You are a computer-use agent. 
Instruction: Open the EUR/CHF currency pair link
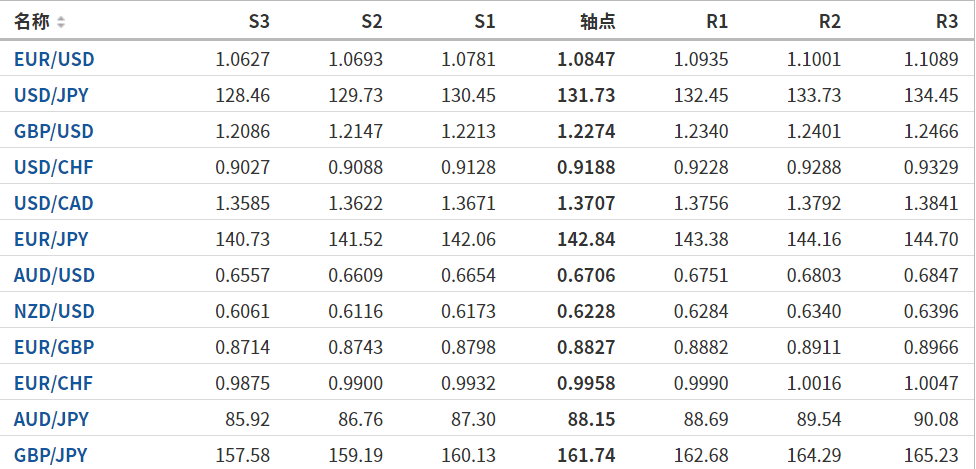click(x=53, y=383)
